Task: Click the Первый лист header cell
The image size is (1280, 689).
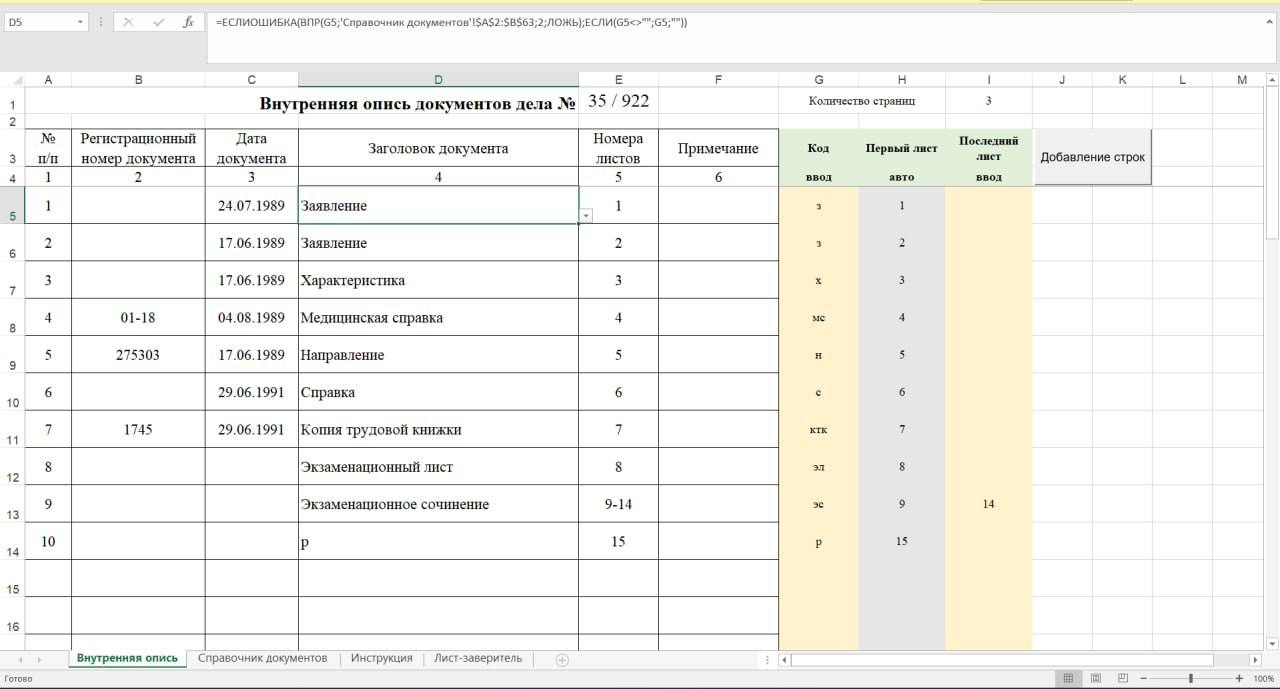Action: click(x=902, y=148)
